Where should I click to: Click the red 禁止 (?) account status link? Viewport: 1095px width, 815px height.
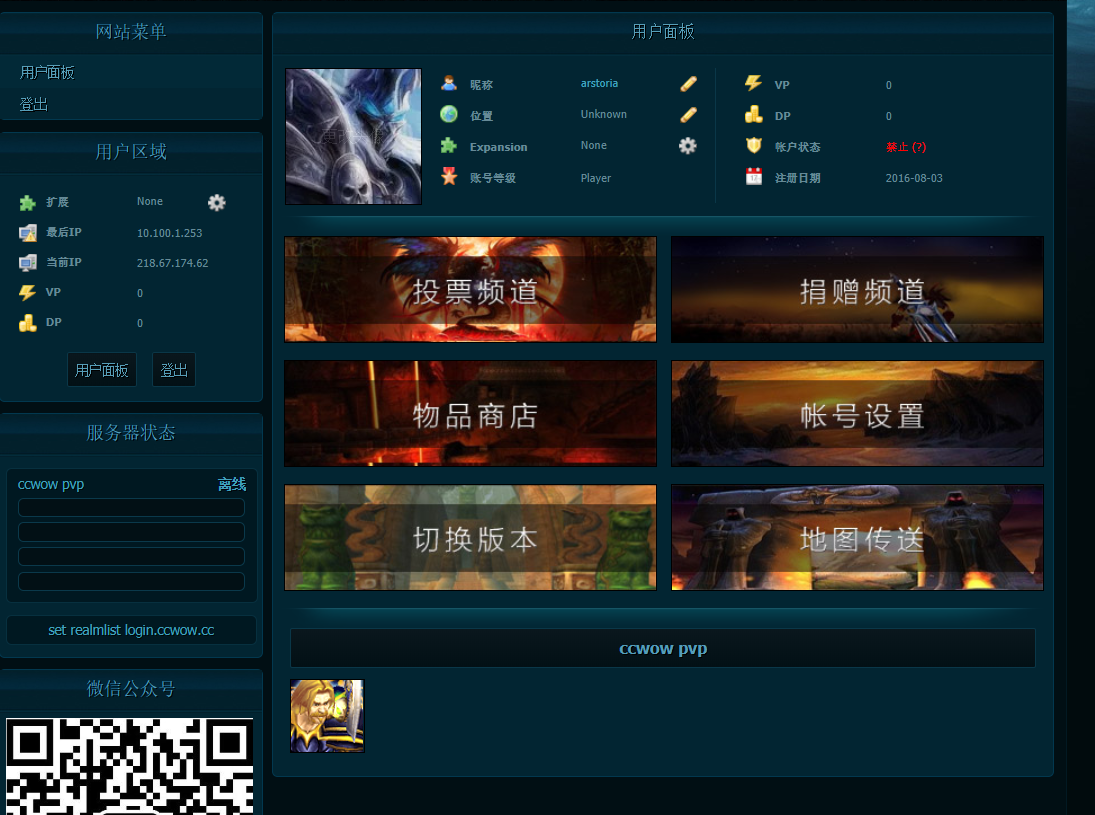pos(906,147)
